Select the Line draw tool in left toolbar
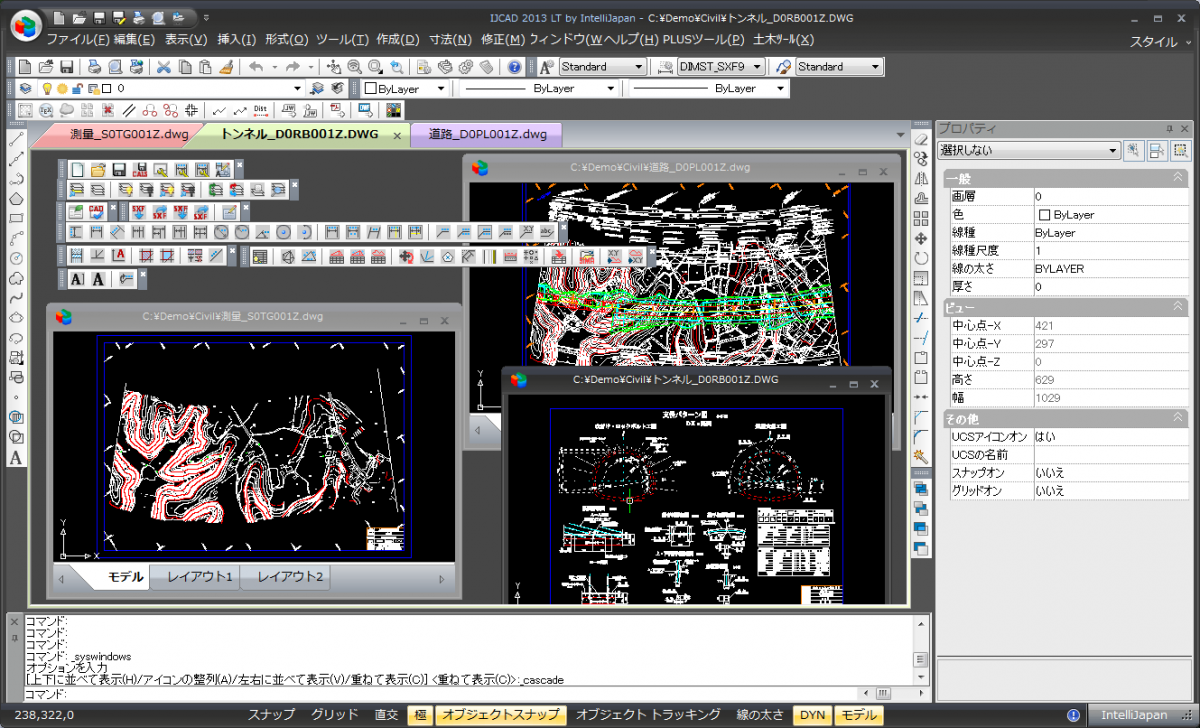 pos(16,139)
